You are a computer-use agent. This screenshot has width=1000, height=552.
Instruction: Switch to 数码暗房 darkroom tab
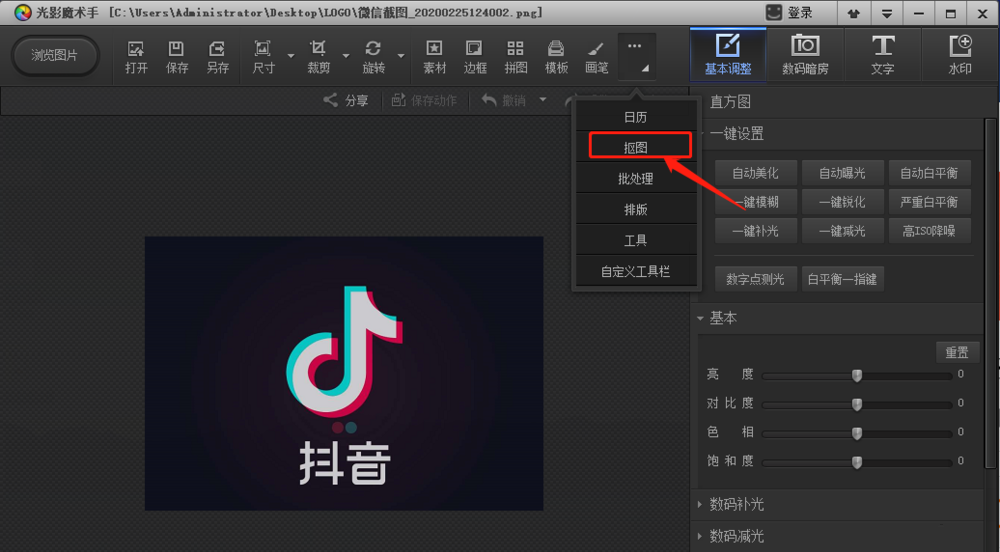805,55
